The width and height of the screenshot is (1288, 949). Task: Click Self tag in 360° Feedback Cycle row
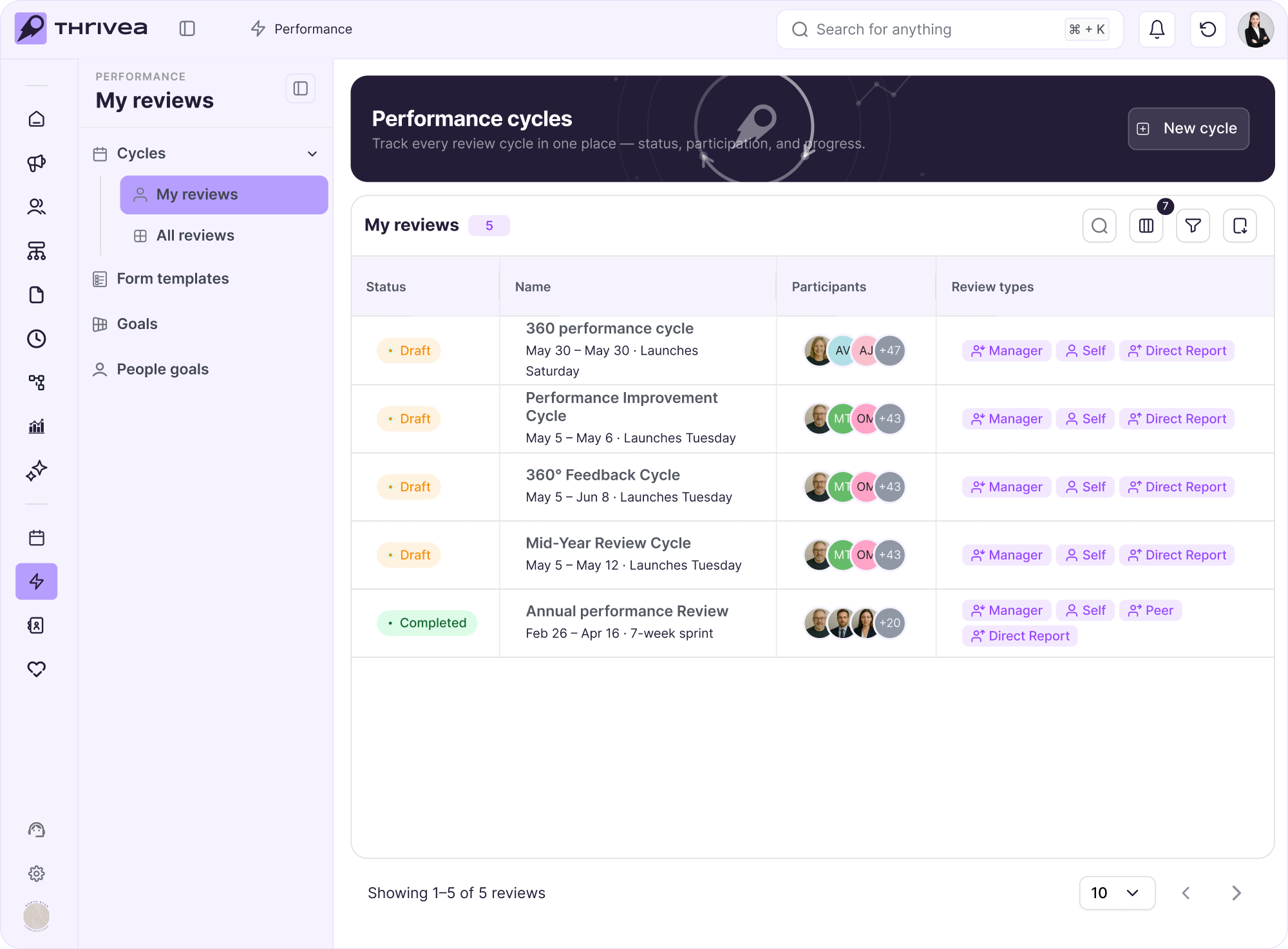1085,487
